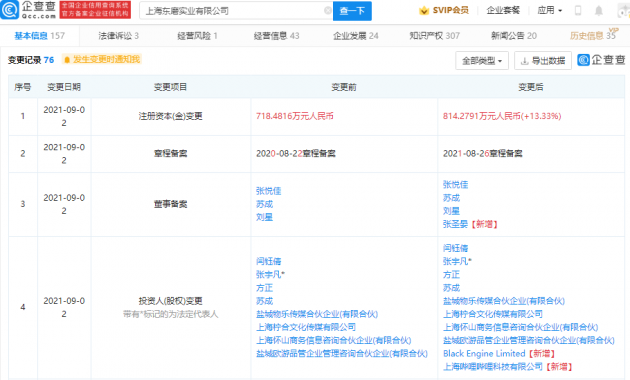Open 闫钰倩 in the 变更前 investors list
This screenshot has width=630, height=380.
point(268,262)
